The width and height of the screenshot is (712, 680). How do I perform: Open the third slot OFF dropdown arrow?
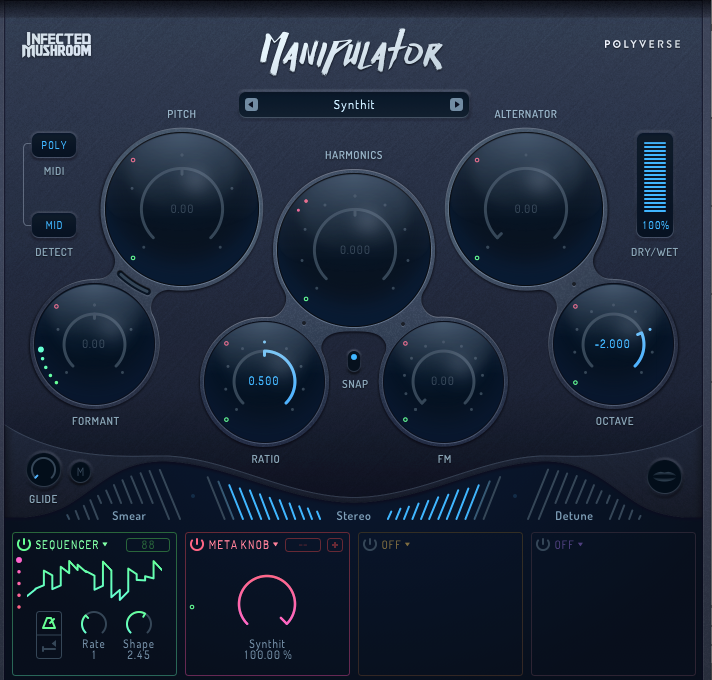(407, 544)
